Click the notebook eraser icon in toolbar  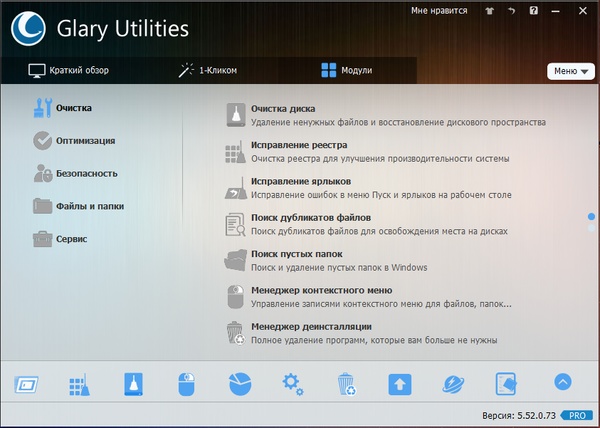pos(506,384)
